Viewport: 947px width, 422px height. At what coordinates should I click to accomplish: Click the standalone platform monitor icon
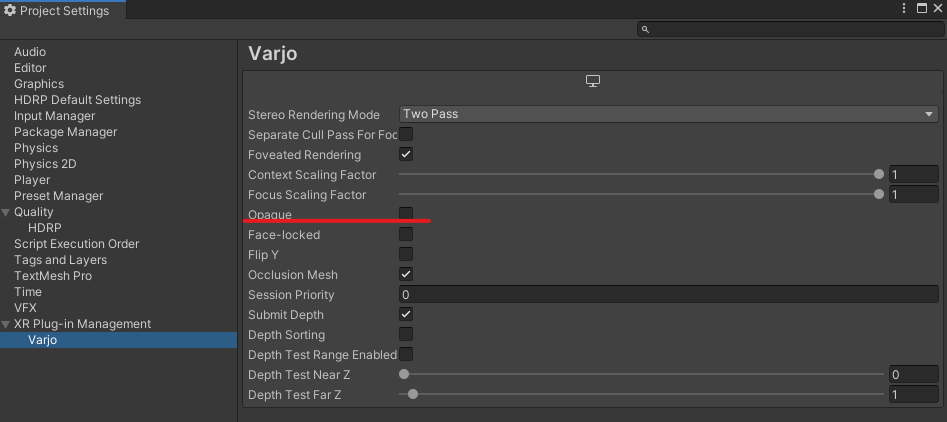click(x=592, y=81)
